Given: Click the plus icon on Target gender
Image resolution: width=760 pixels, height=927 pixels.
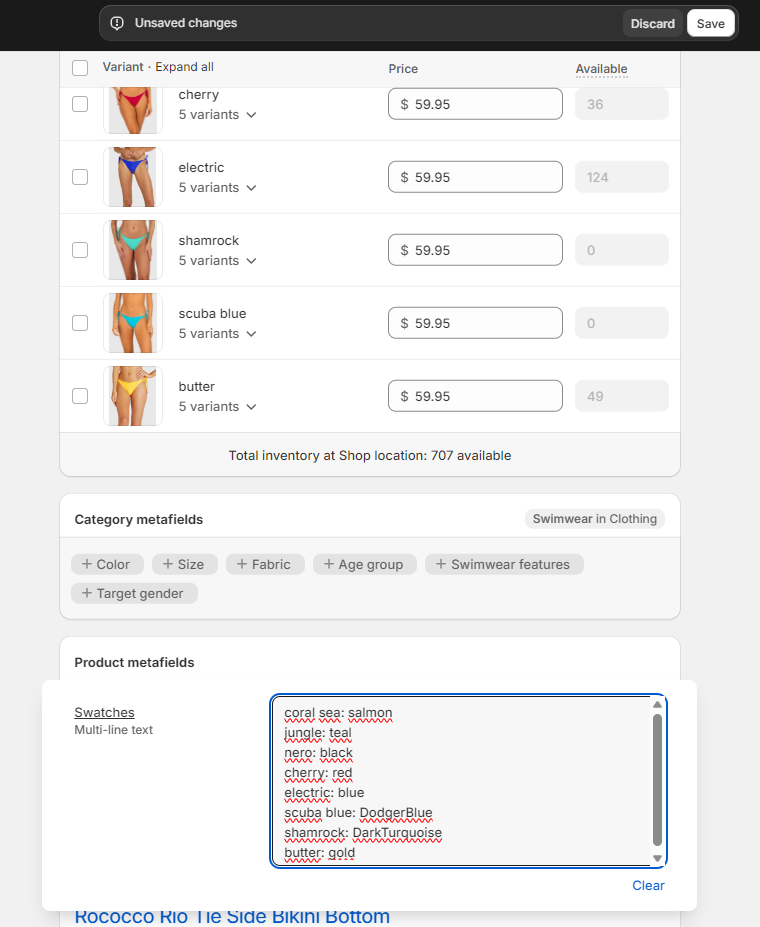Looking at the screenshot, I should coord(87,593).
